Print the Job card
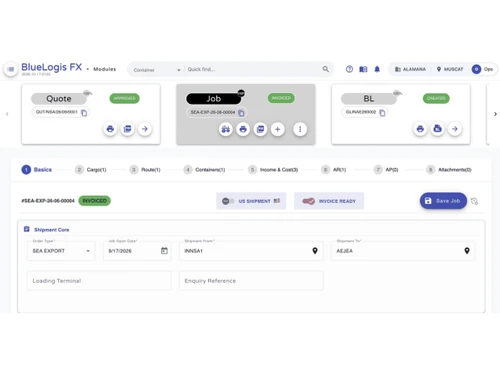 click(x=243, y=129)
